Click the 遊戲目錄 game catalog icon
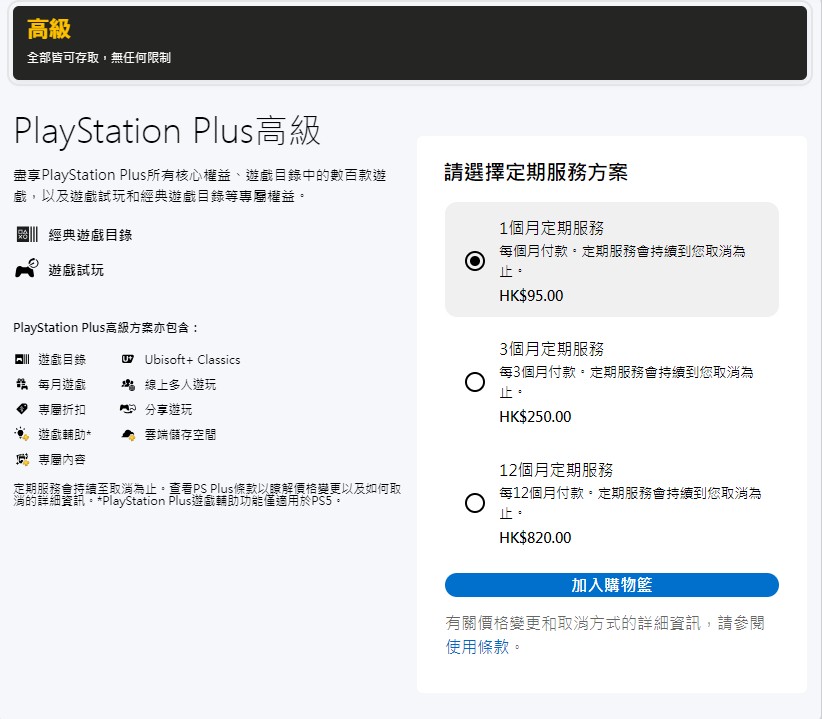This screenshot has height=719, width=822. [x=22, y=359]
